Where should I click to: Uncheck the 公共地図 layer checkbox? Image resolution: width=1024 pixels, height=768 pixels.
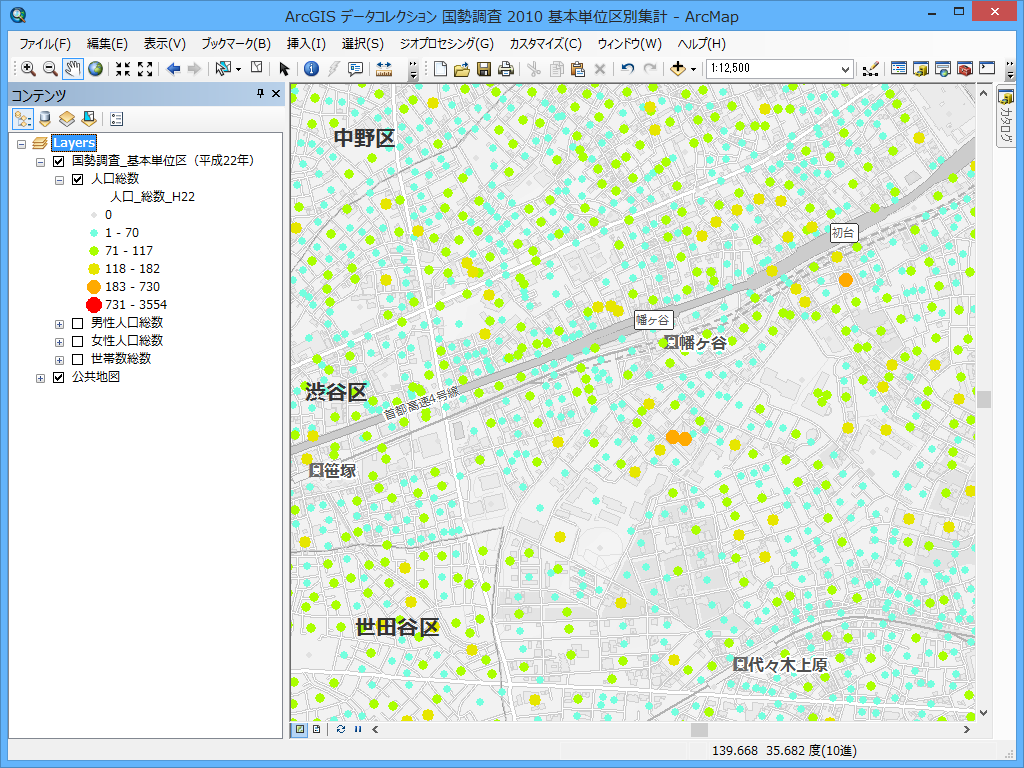click(59, 377)
